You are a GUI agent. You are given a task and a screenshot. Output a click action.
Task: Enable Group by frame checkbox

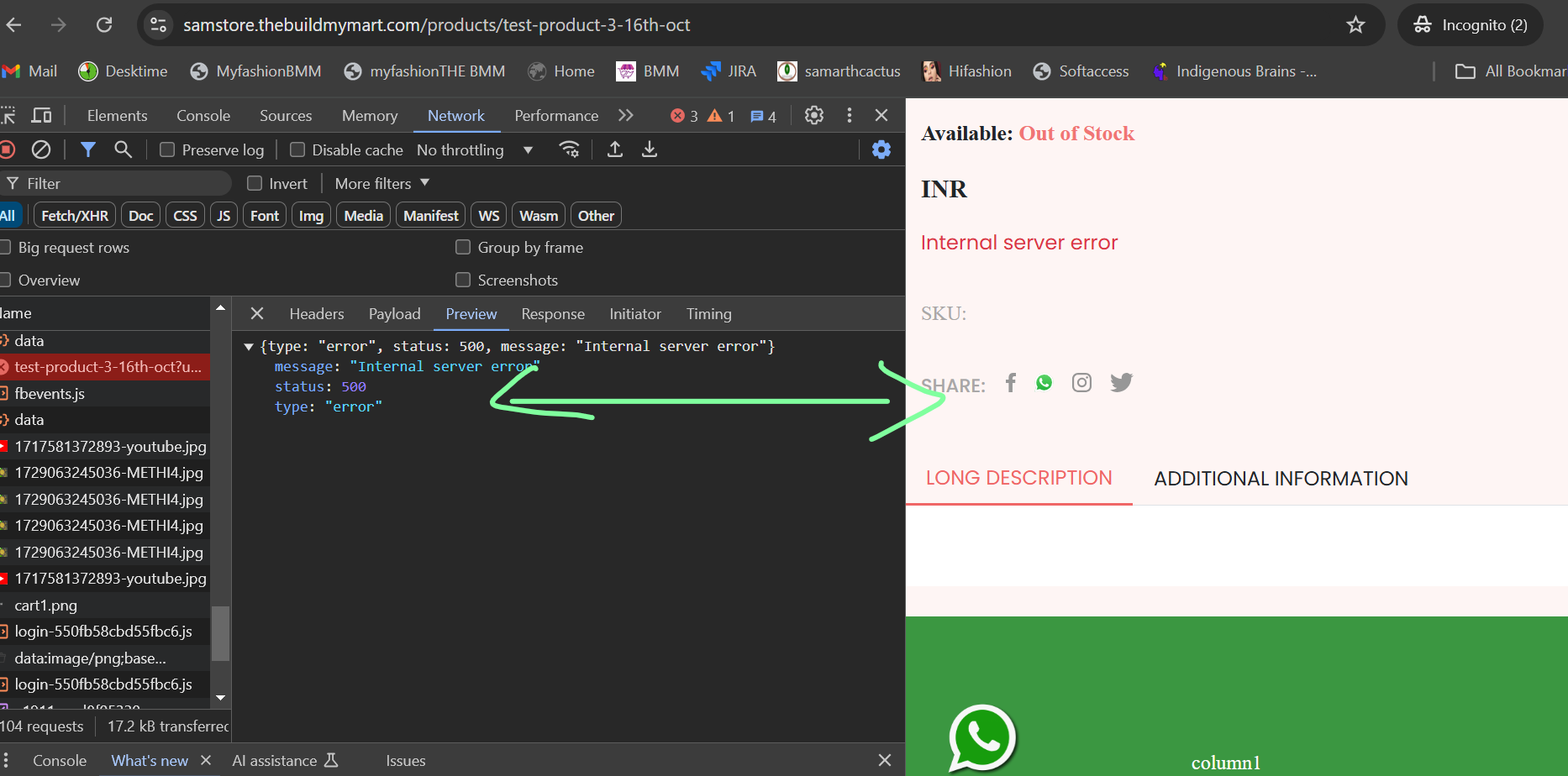tap(463, 247)
